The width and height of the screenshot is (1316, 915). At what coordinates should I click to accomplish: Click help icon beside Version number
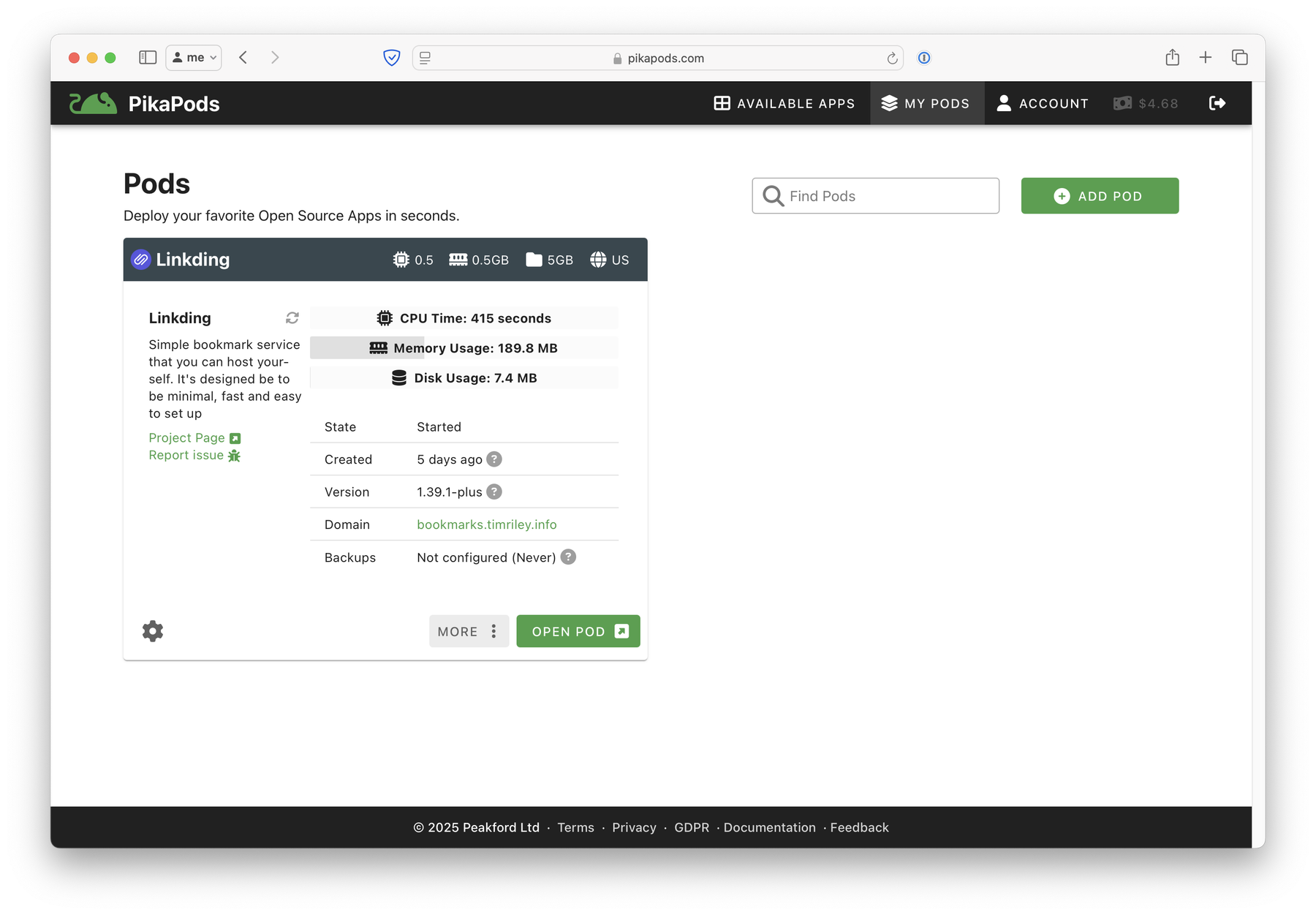coord(494,492)
